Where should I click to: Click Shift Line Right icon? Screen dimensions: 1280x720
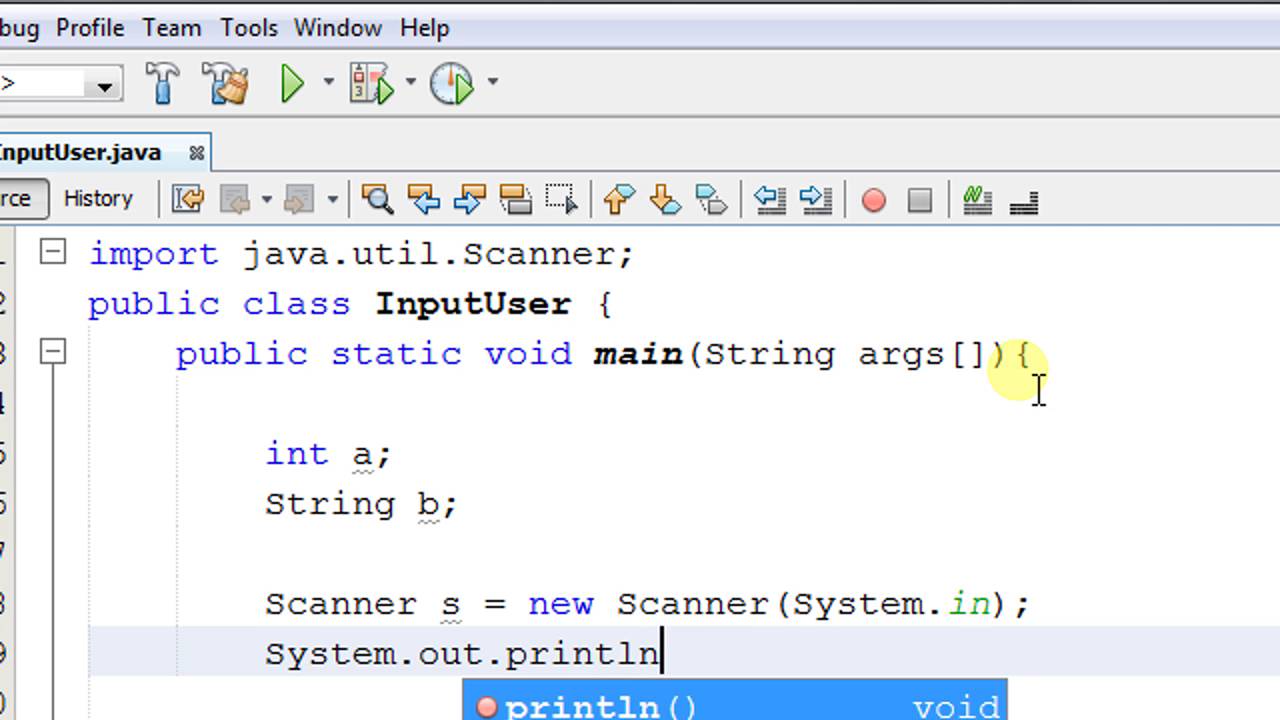(x=816, y=199)
